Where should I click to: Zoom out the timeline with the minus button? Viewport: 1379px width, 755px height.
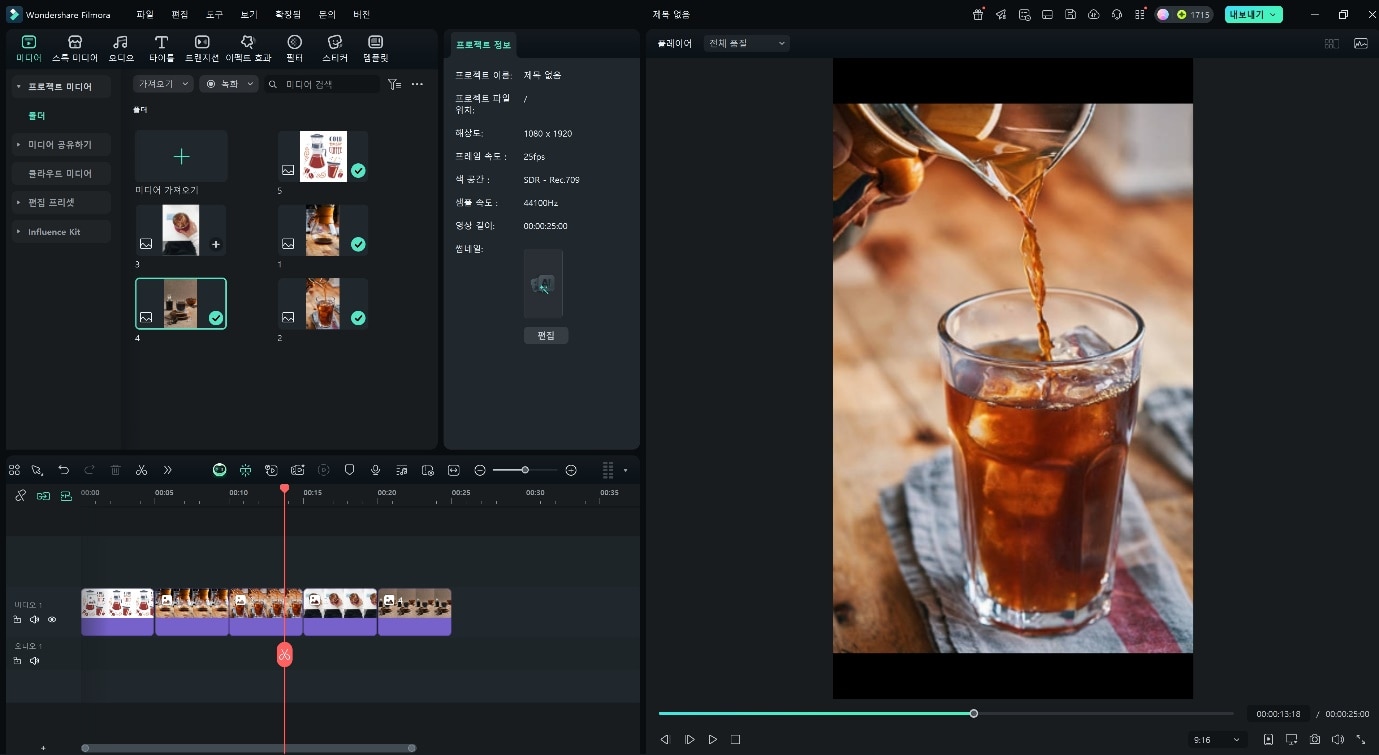pos(480,470)
